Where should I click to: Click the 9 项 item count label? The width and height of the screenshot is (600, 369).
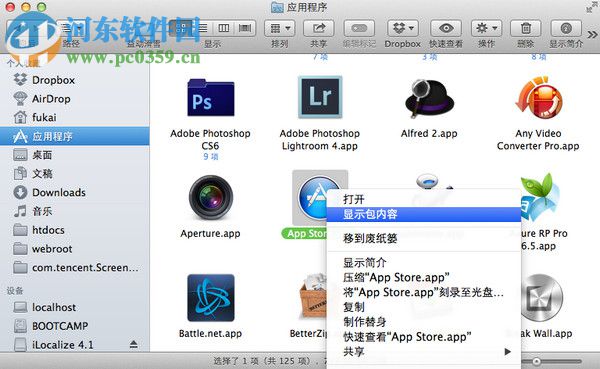[210, 157]
